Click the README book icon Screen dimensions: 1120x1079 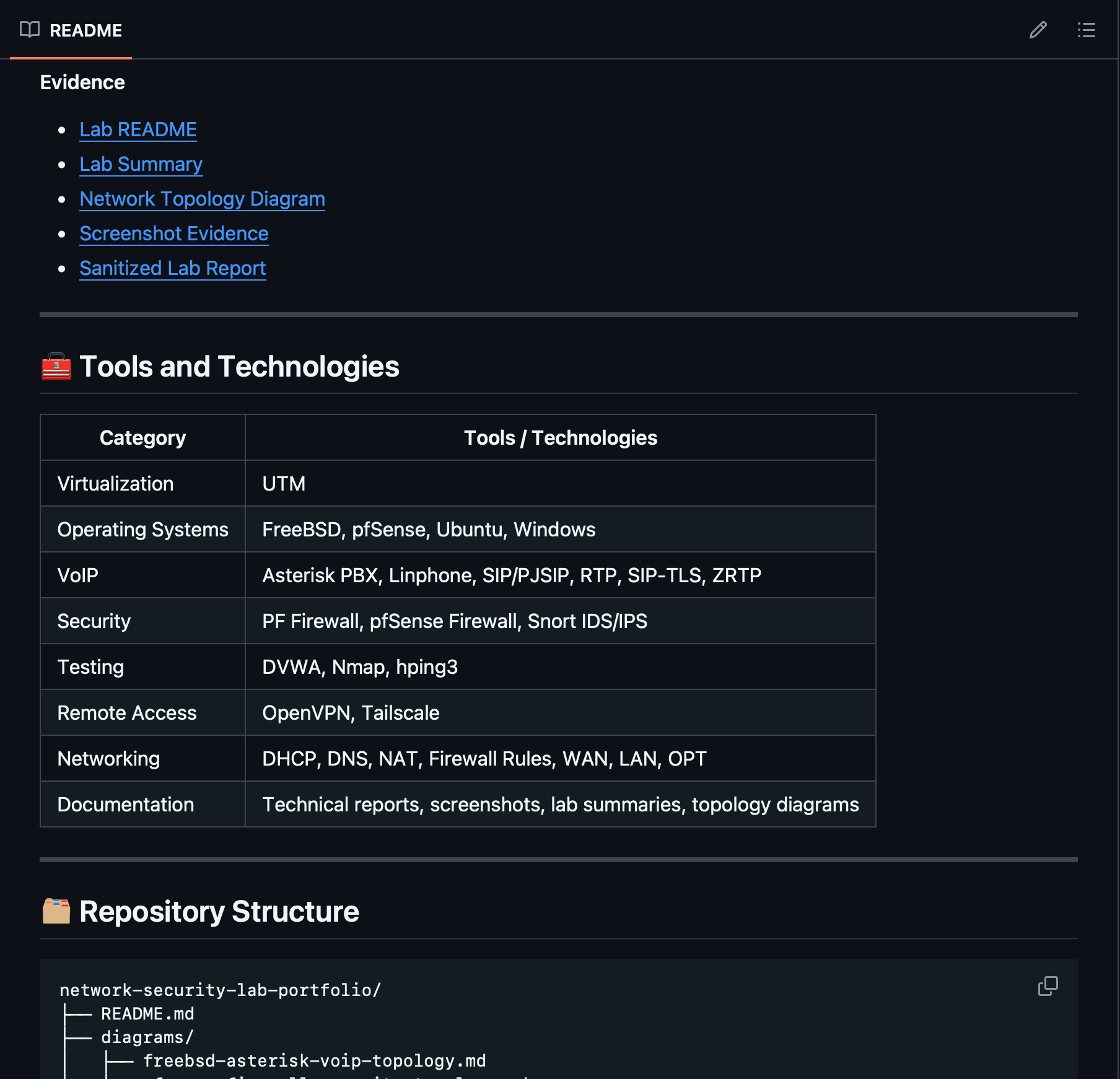click(x=30, y=30)
